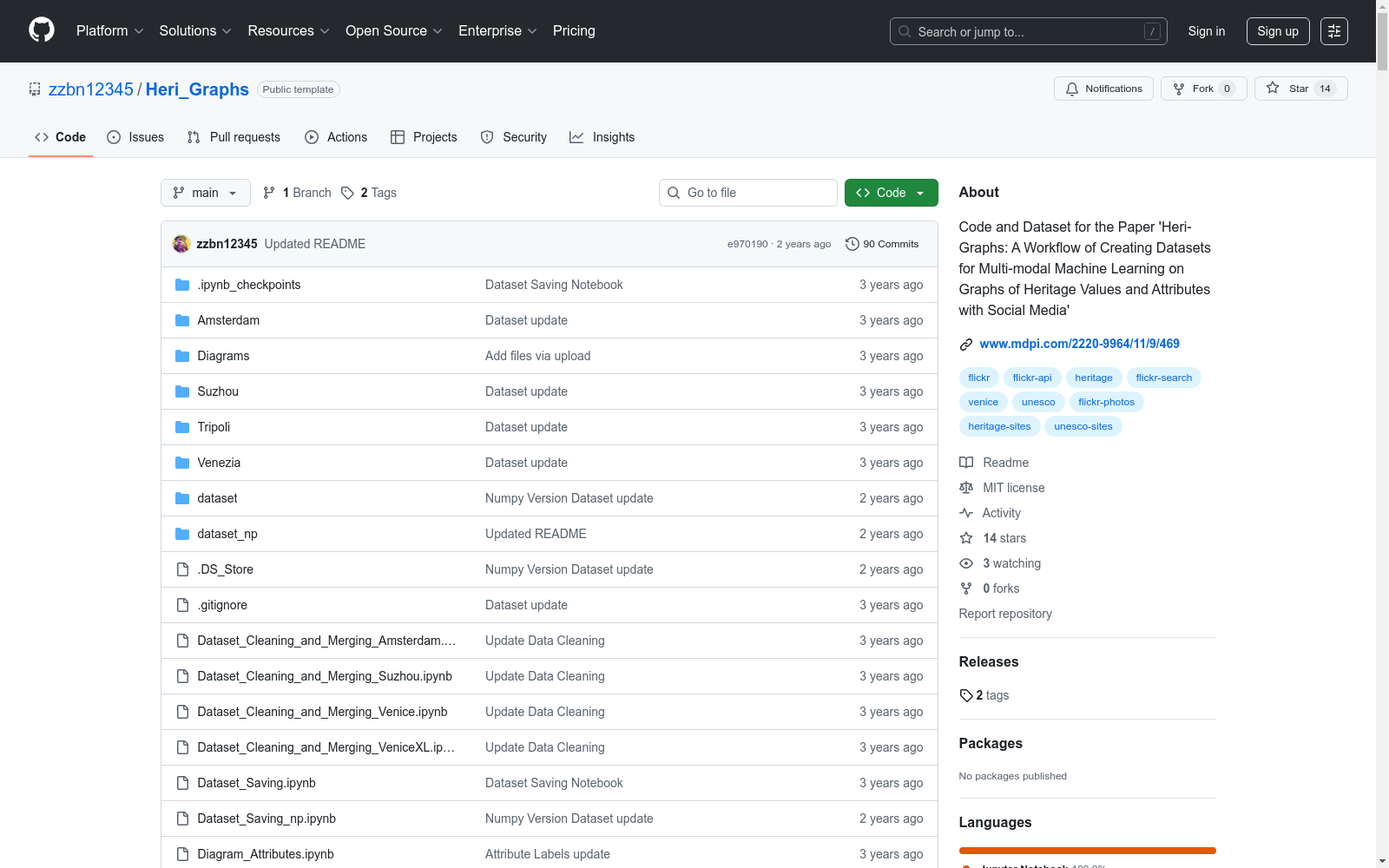Open the Suzhou folder
Viewport: 1389px width, 868px height.
pyautogui.click(x=218, y=391)
